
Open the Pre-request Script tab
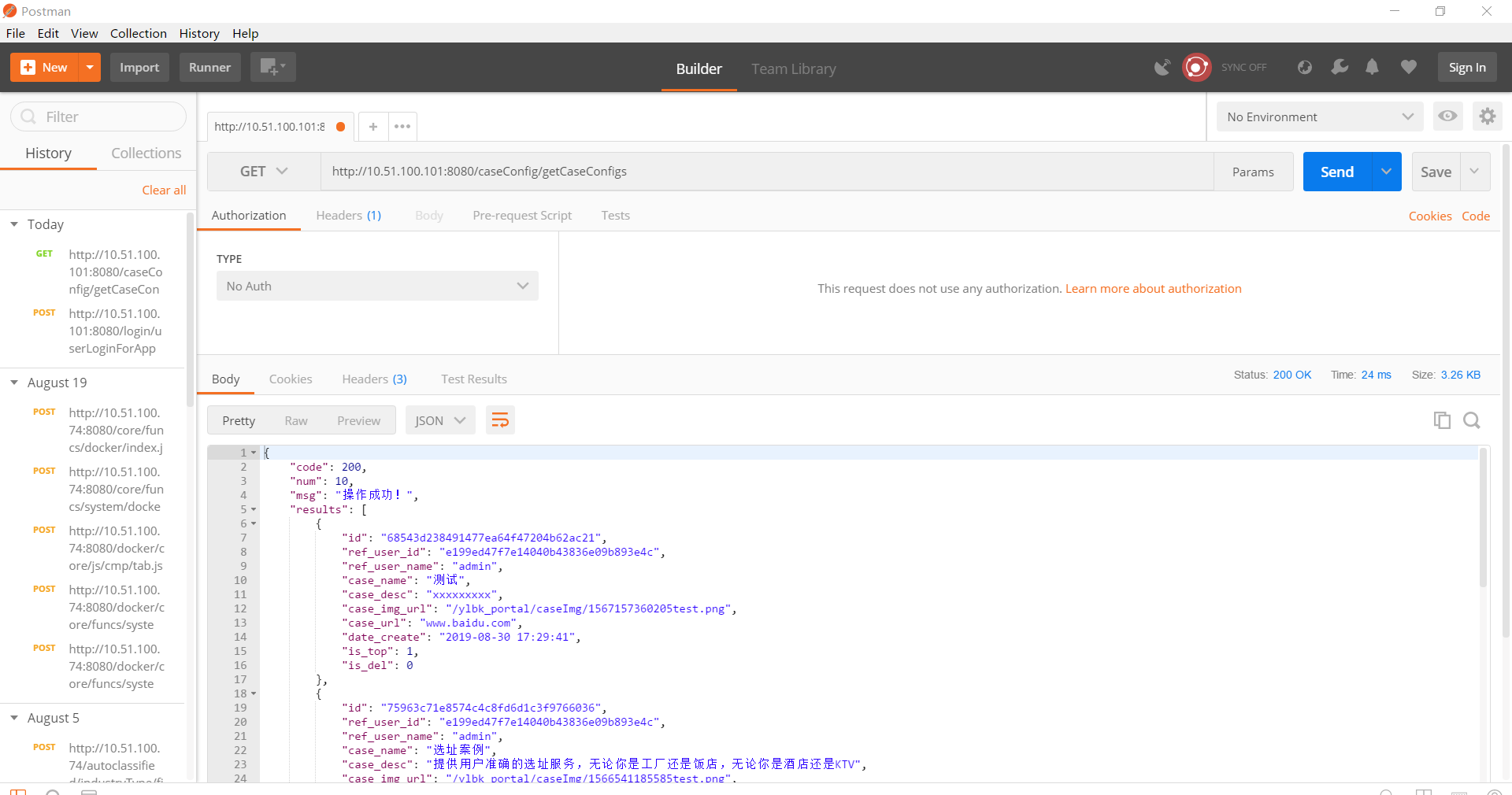coord(522,216)
